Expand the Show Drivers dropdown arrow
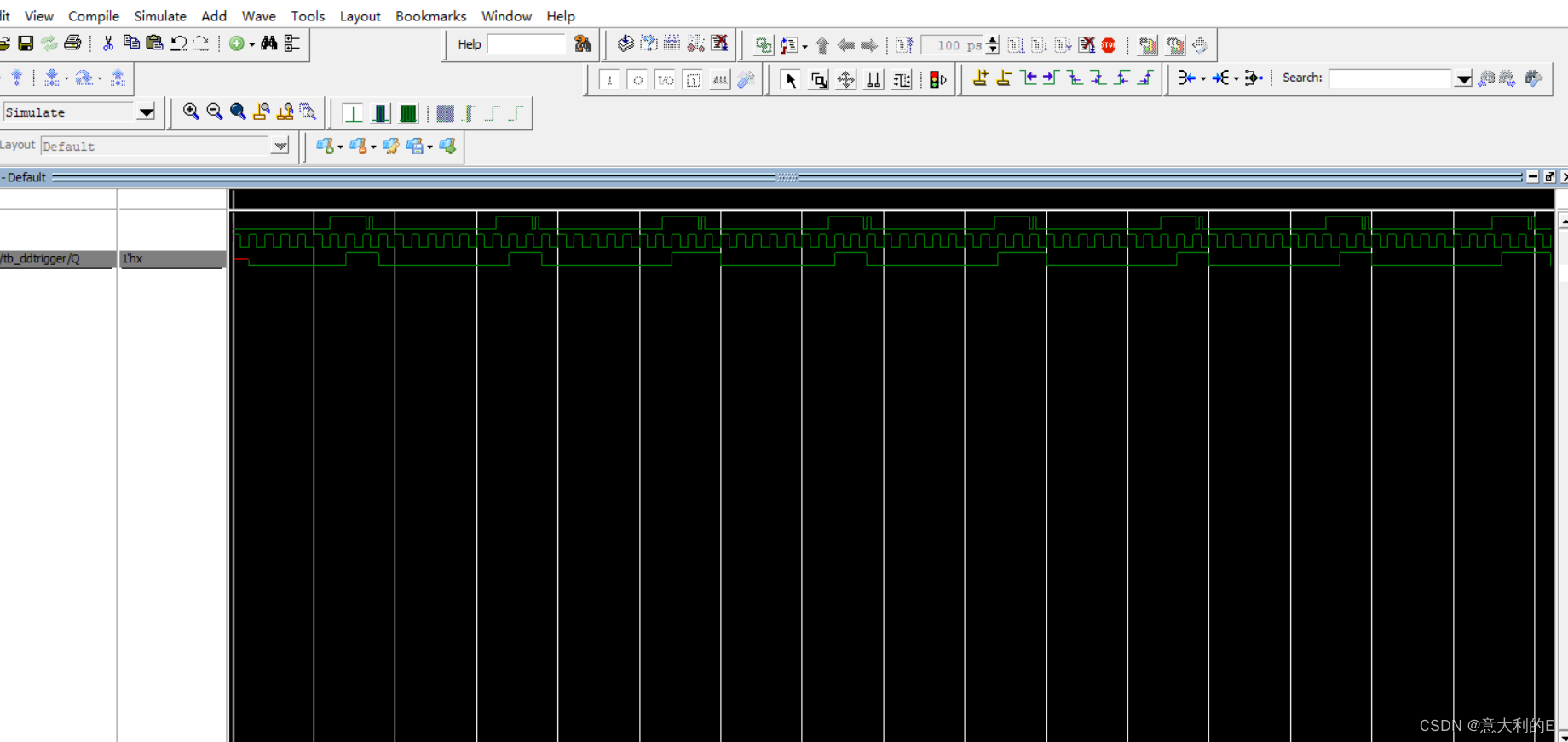The image size is (1568, 742). point(1203,79)
